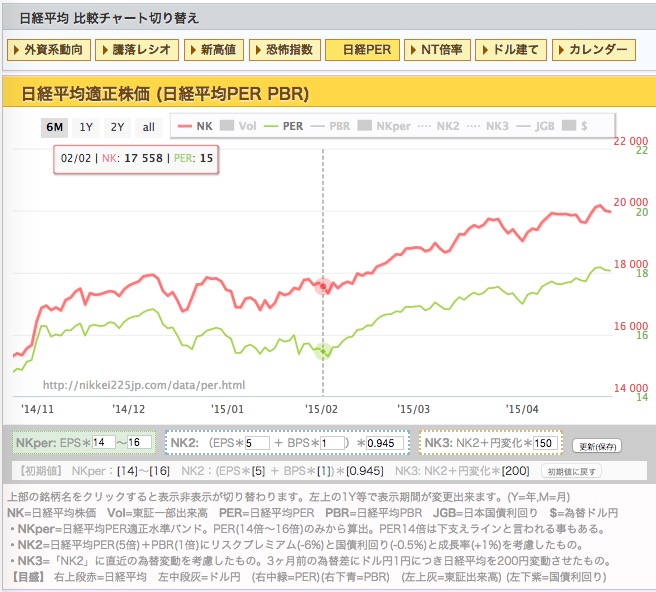Click the tooltip value NK: 17 558
Viewport: 656px width, 592px height.
pos(132,158)
